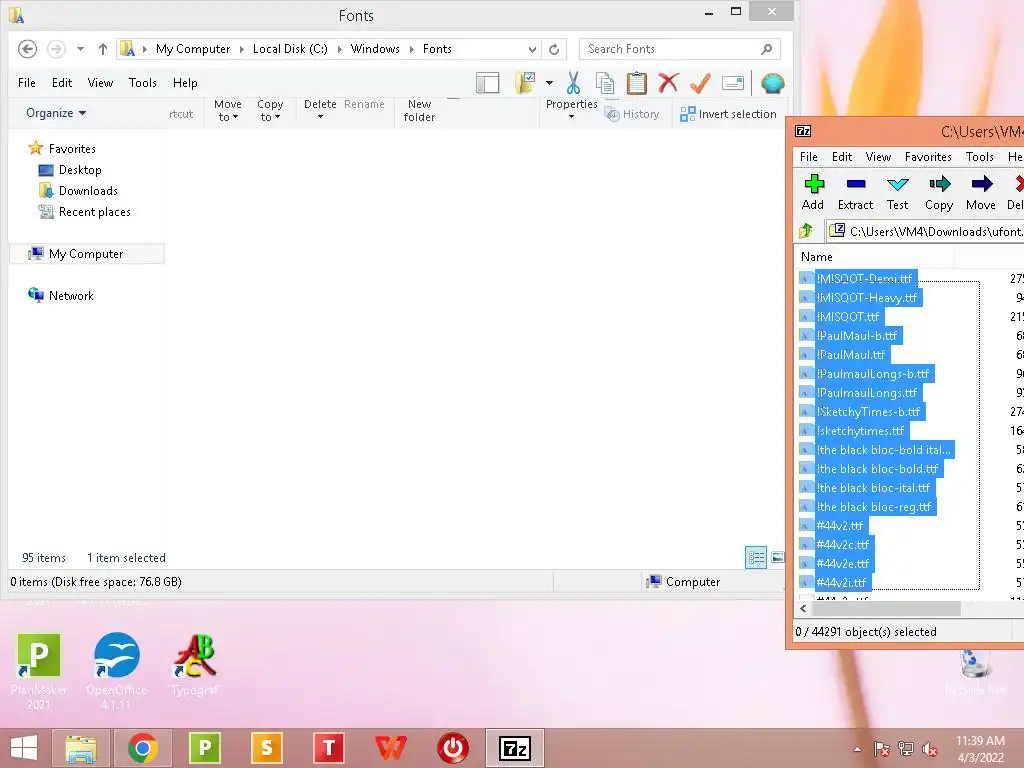Click the rename label icon in Fonts toolbar

point(733,83)
